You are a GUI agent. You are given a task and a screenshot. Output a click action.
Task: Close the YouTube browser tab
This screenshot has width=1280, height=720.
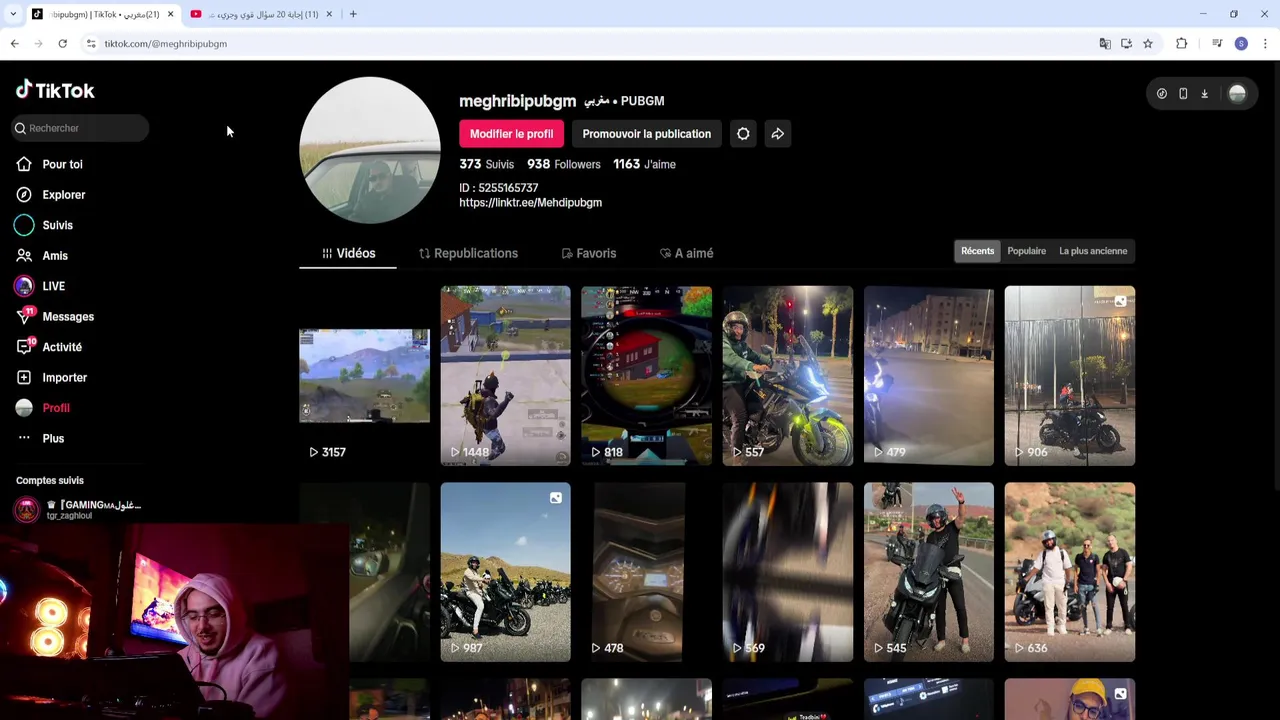click(x=328, y=14)
